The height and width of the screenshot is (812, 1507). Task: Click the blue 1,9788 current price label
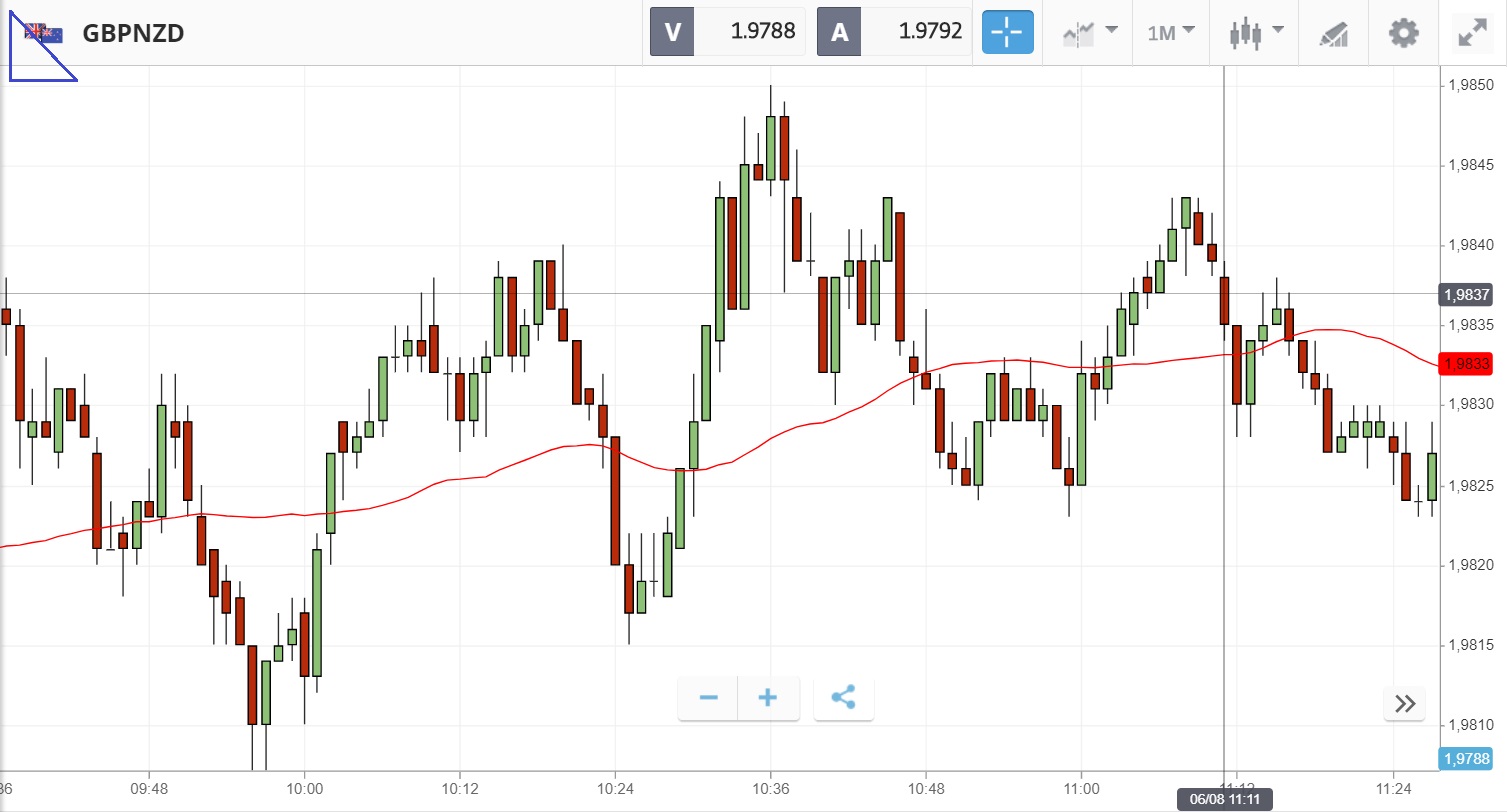(x=1465, y=758)
